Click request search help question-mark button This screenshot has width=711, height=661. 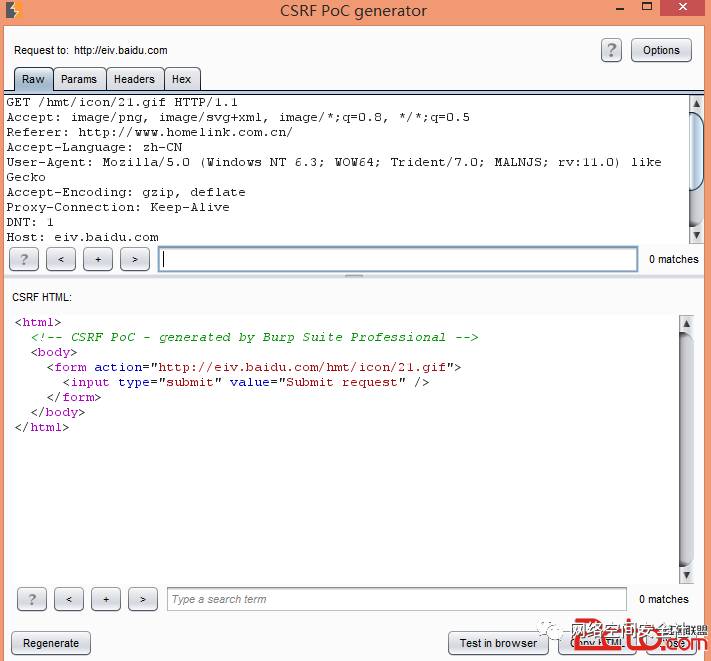tap(24, 259)
